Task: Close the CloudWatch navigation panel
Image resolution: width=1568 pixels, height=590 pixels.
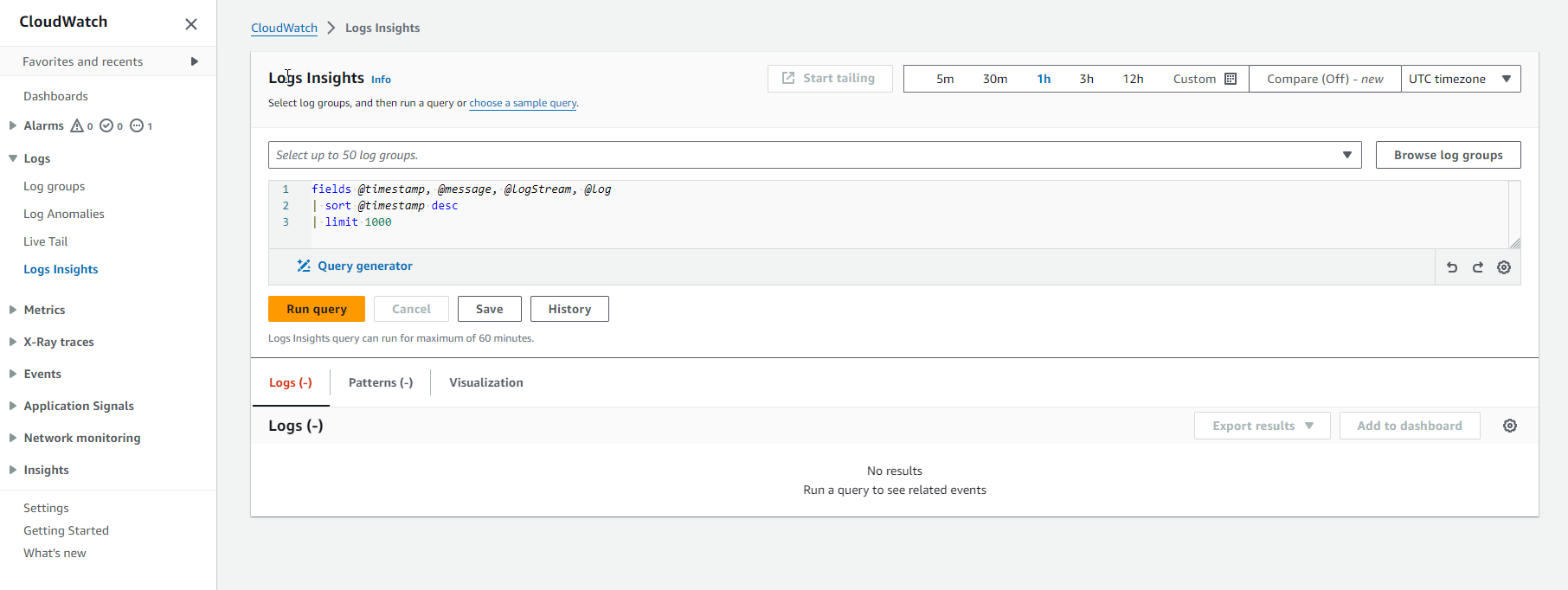Action: tap(191, 24)
